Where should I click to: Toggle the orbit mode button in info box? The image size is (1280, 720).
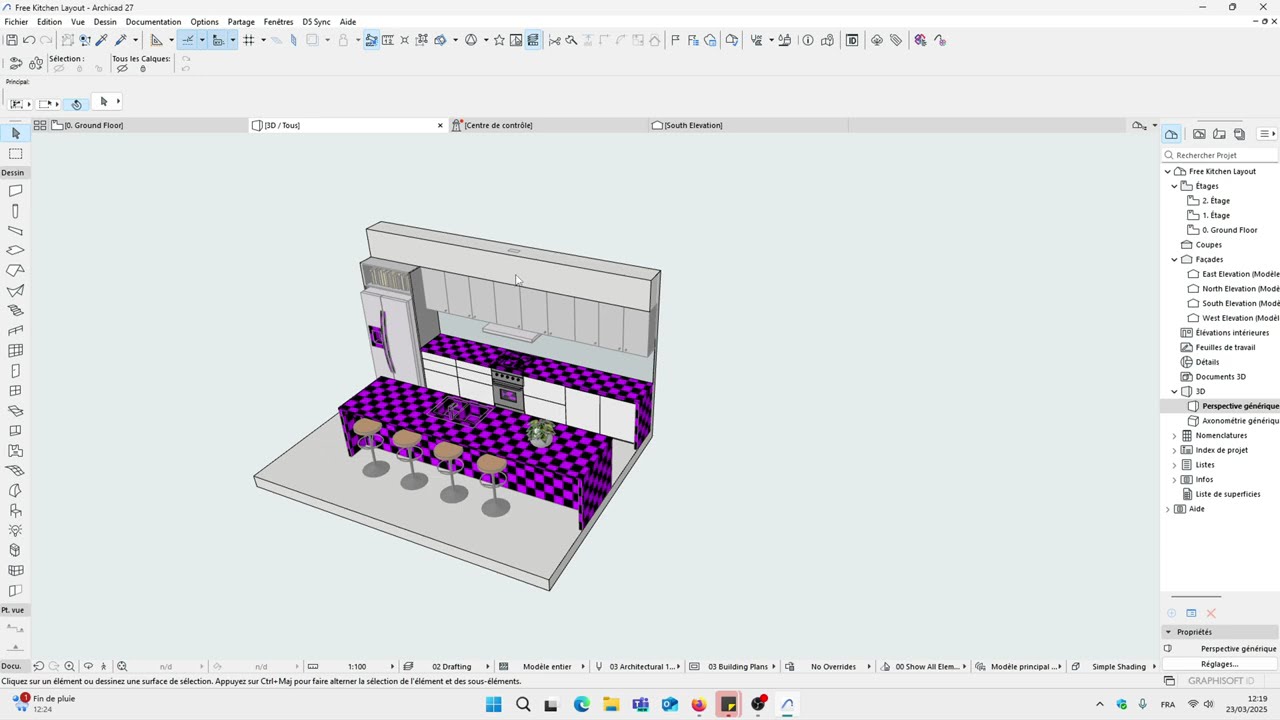tap(76, 103)
